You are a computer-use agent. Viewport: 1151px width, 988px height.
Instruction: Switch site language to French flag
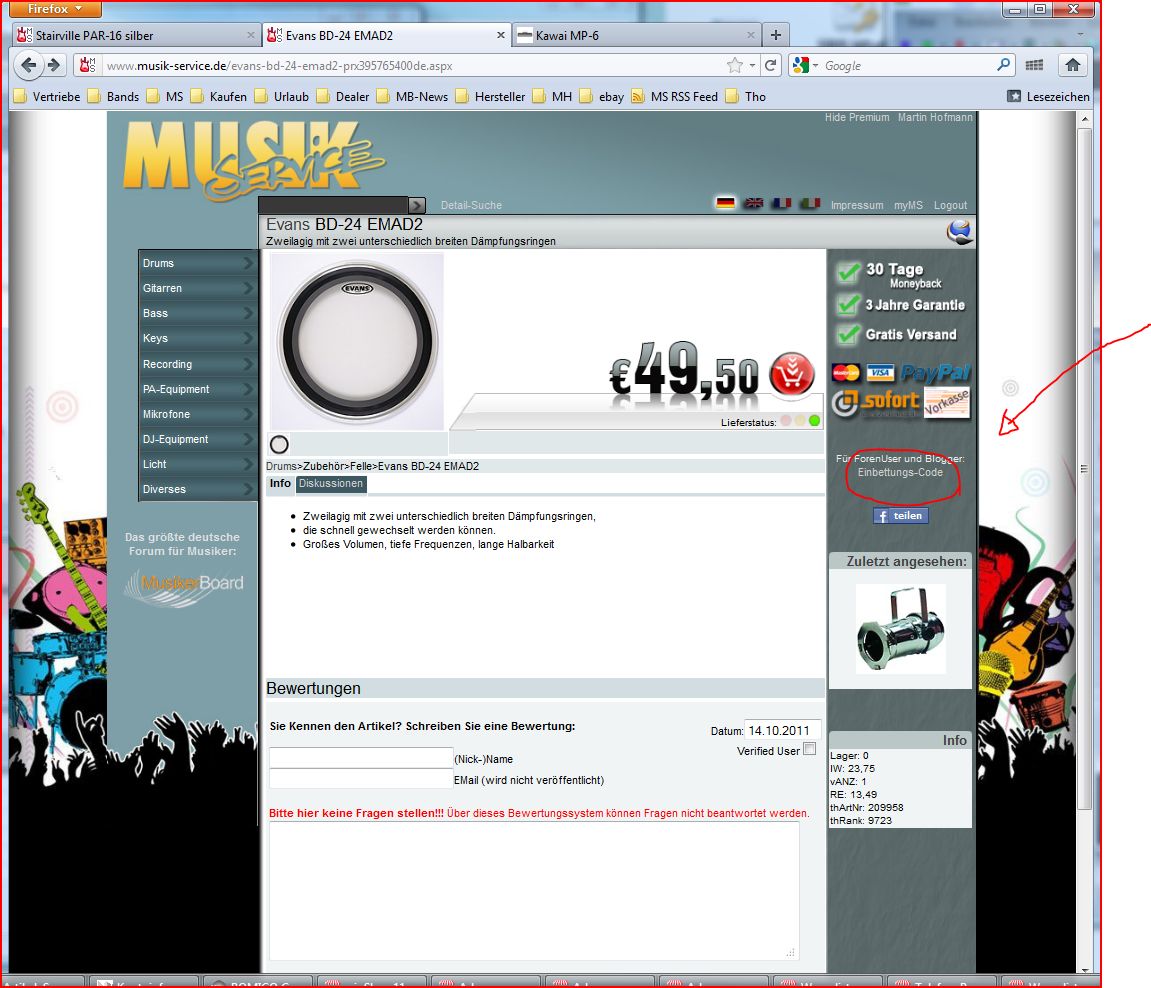[781, 203]
